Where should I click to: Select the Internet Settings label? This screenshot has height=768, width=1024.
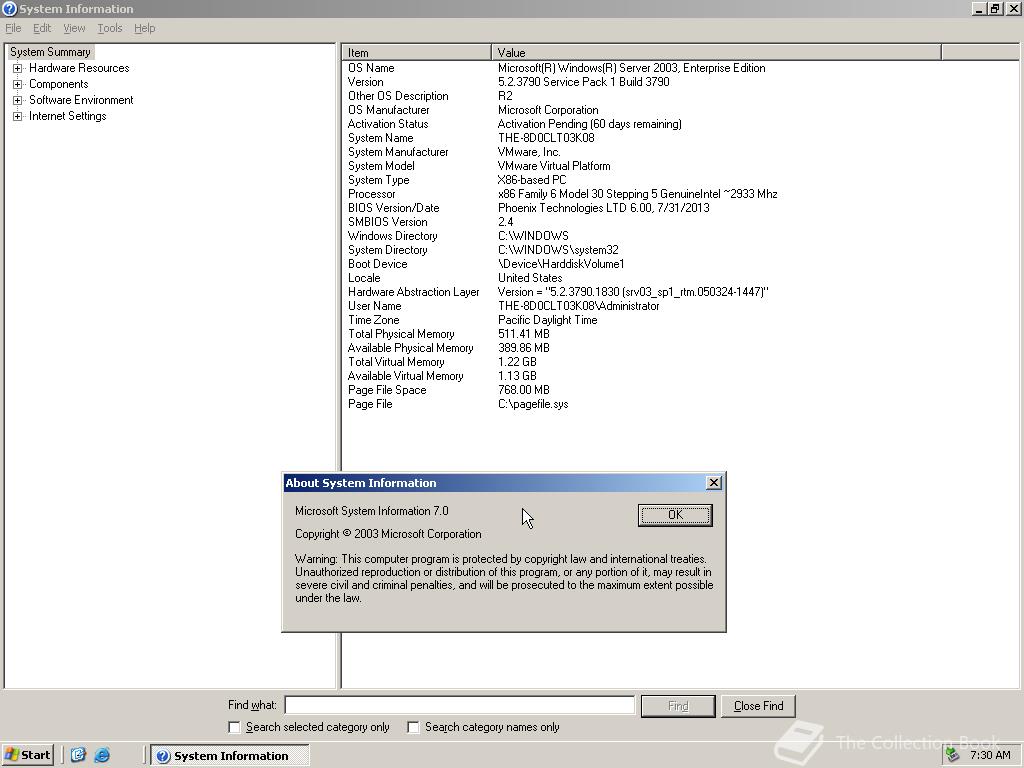[67, 116]
